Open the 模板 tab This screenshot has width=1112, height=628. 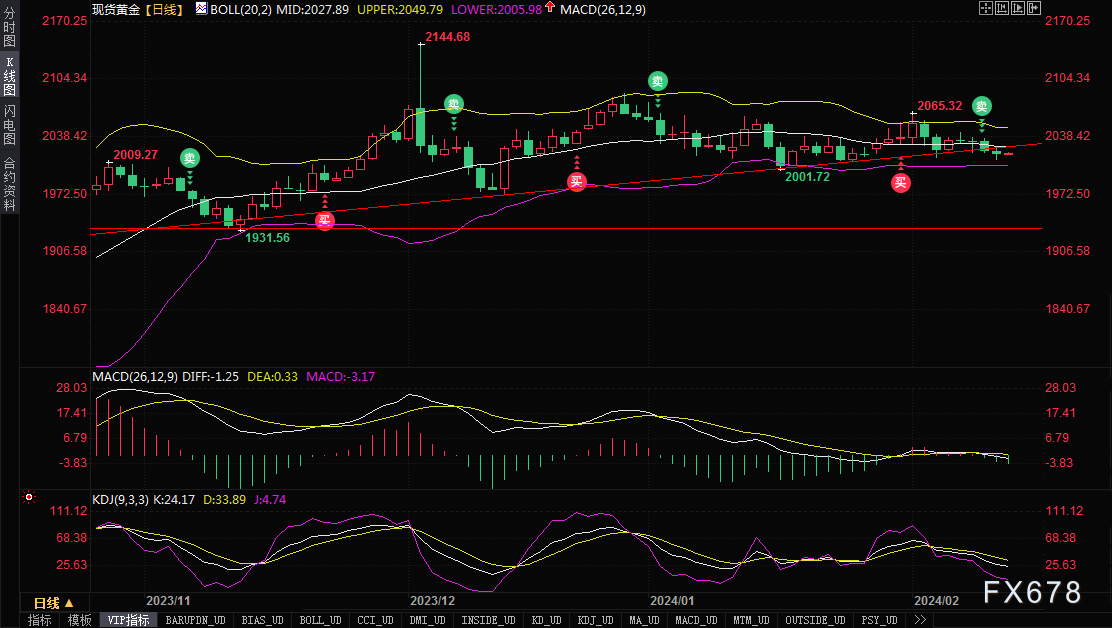79,620
